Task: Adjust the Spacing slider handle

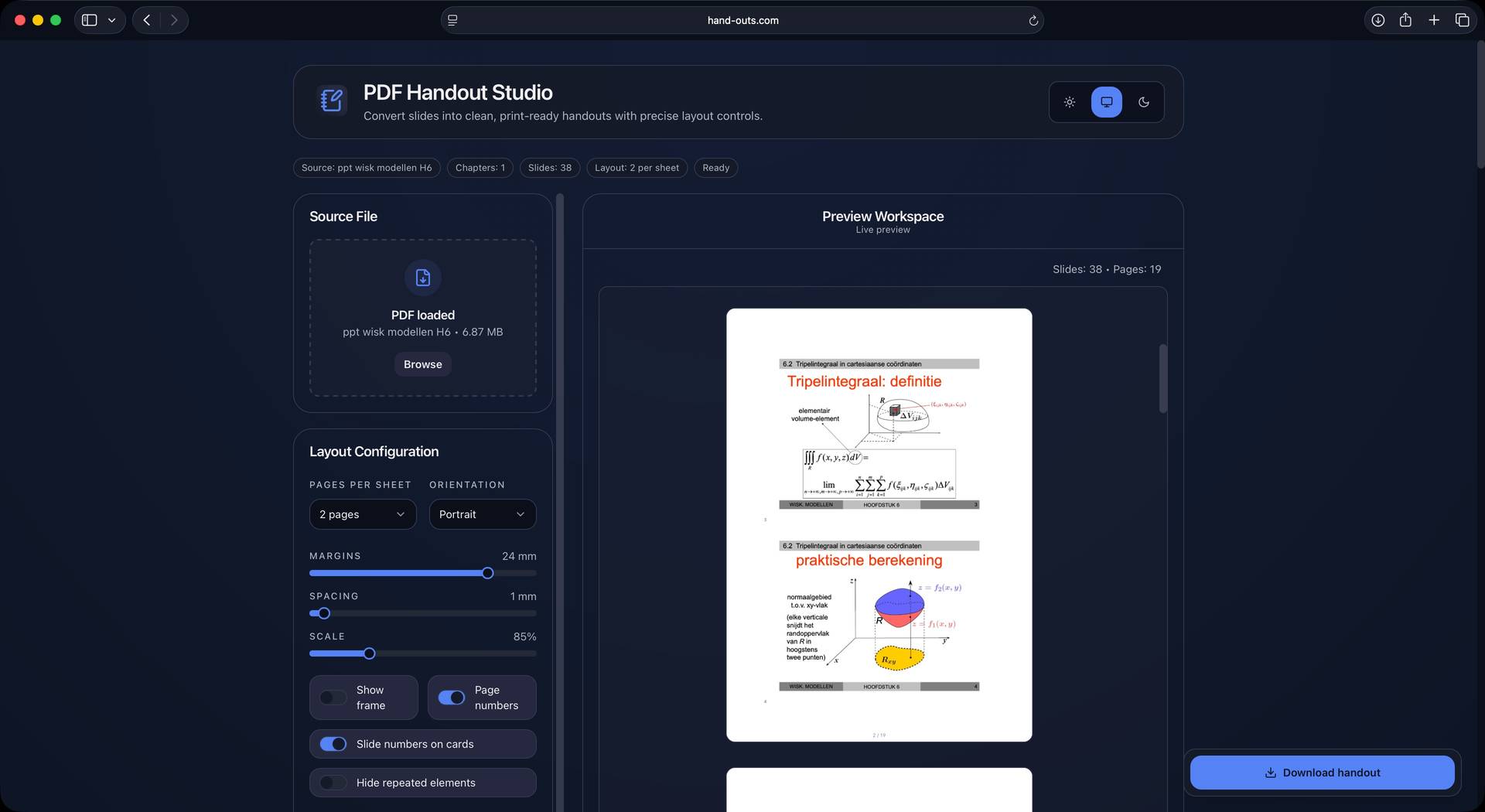Action: [324, 613]
